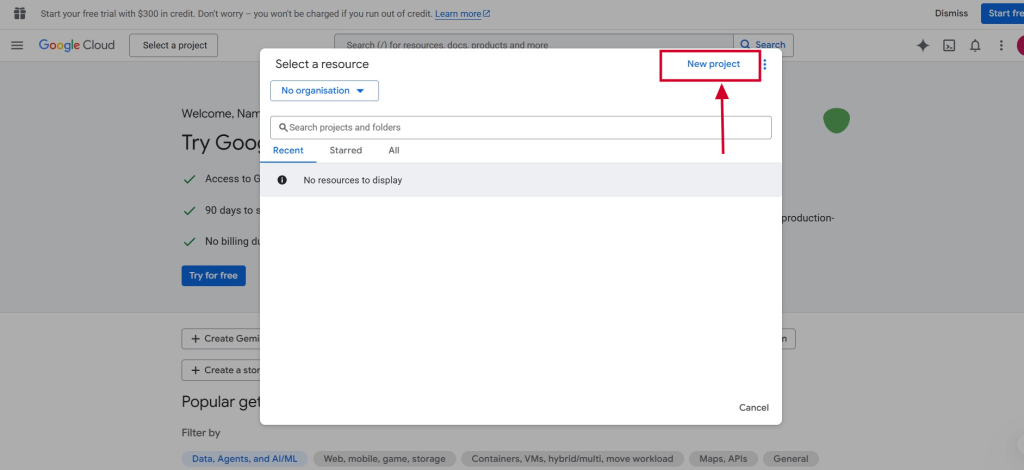Select Data, Agents, and AI/ML filter chip
1024x470 pixels.
(245, 459)
